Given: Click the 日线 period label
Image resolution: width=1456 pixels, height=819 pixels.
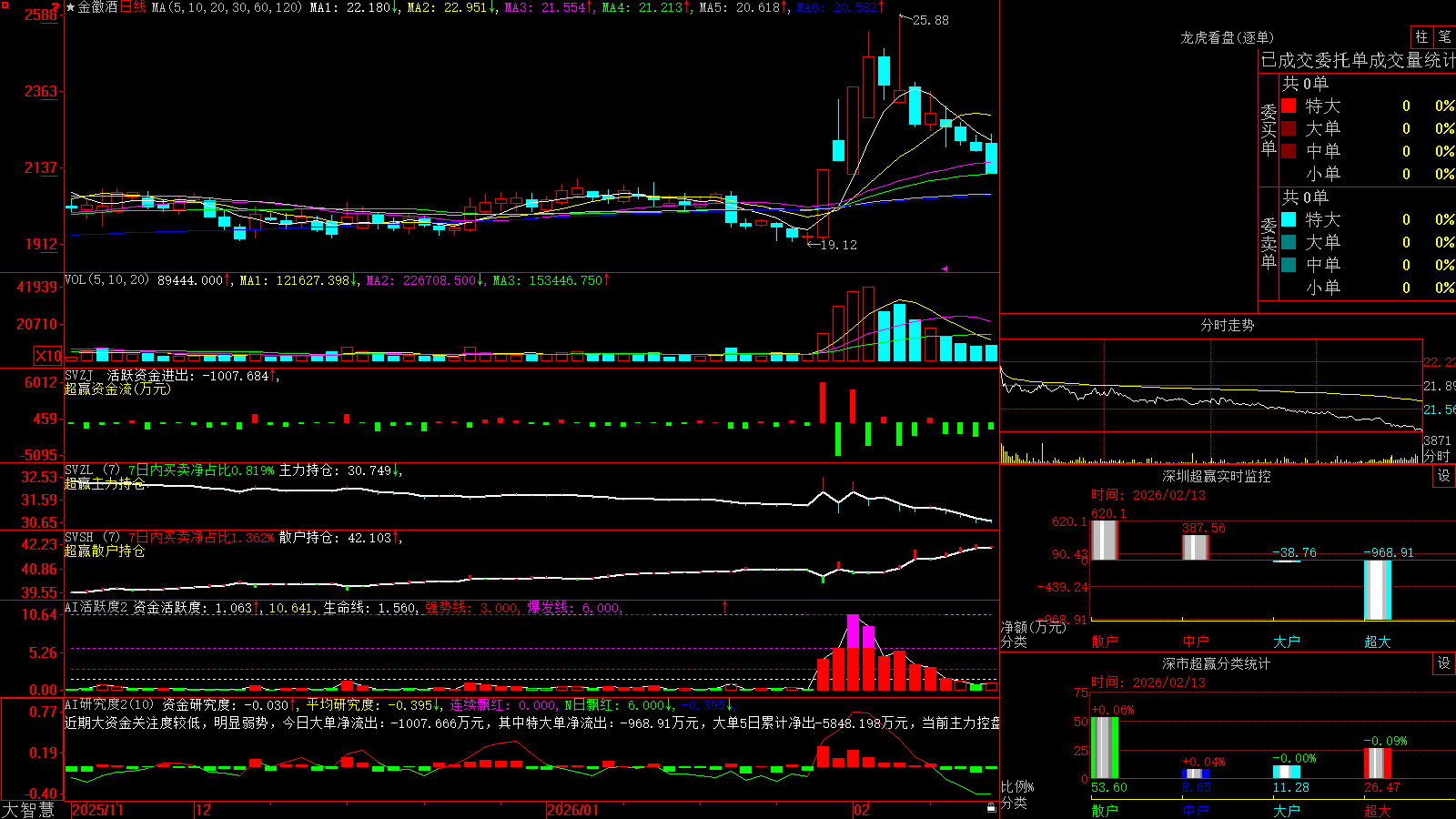Looking at the screenshot, I should [133, 7].
